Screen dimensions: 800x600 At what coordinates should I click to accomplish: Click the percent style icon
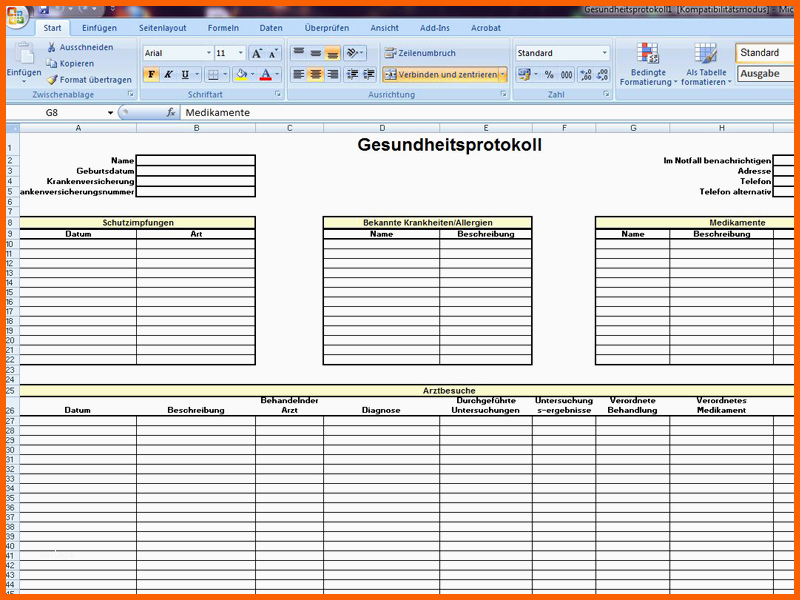[x=549, y=74]
